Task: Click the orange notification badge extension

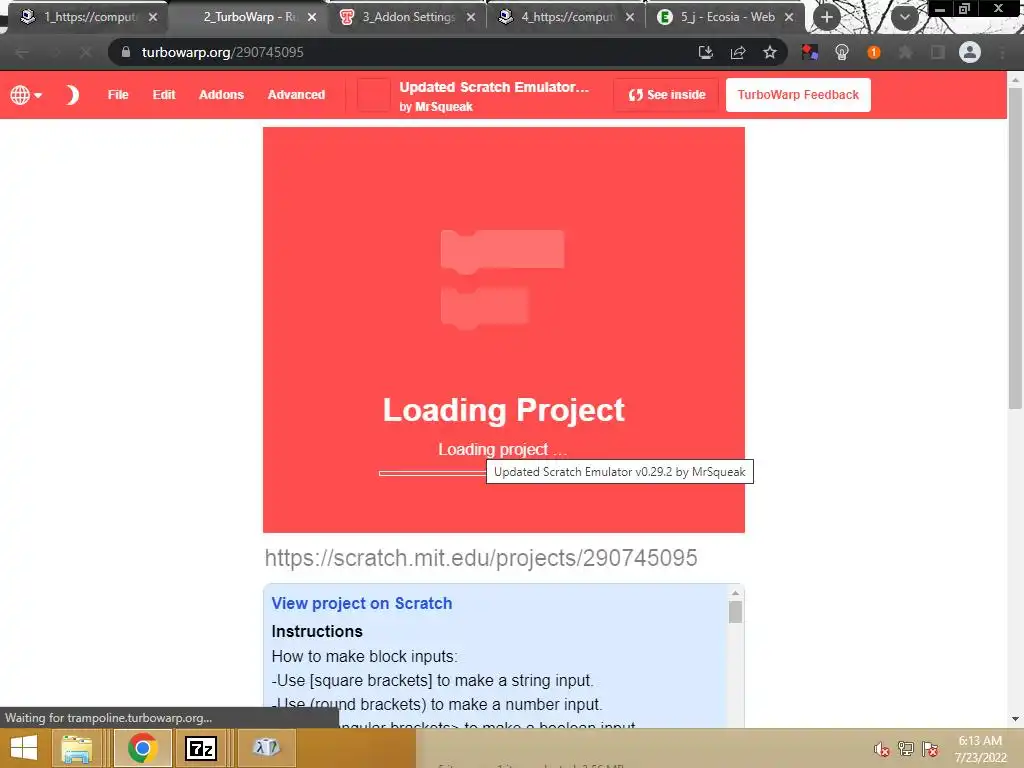Action: [874, 52]
